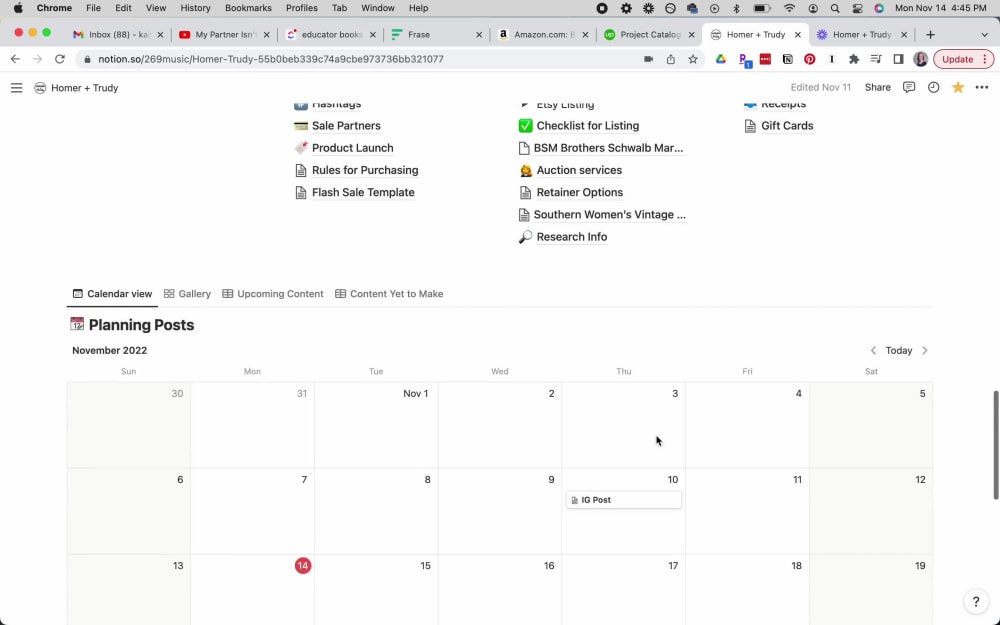Screen dimensions: 1000x625
Task: Open page history clock icon
Action: (933, 87)
